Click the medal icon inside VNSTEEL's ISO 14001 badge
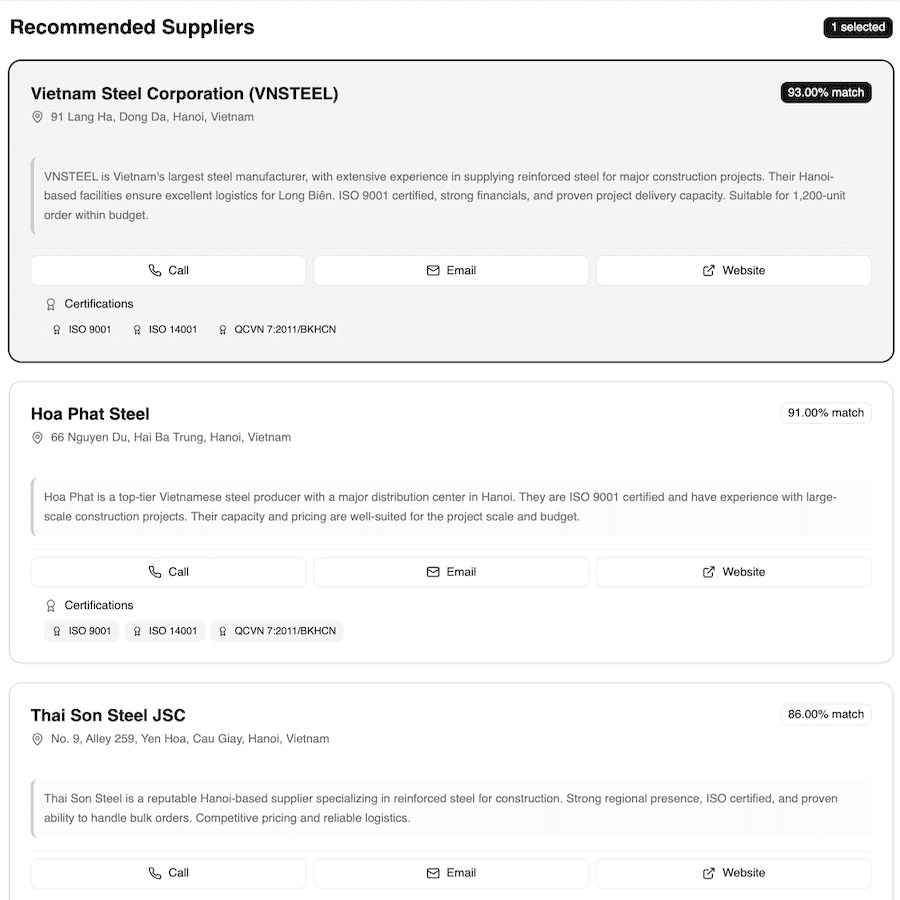Image resolution: width=900 pixels, height=900 pixels. pyautogui.click(x=137, y=329)
